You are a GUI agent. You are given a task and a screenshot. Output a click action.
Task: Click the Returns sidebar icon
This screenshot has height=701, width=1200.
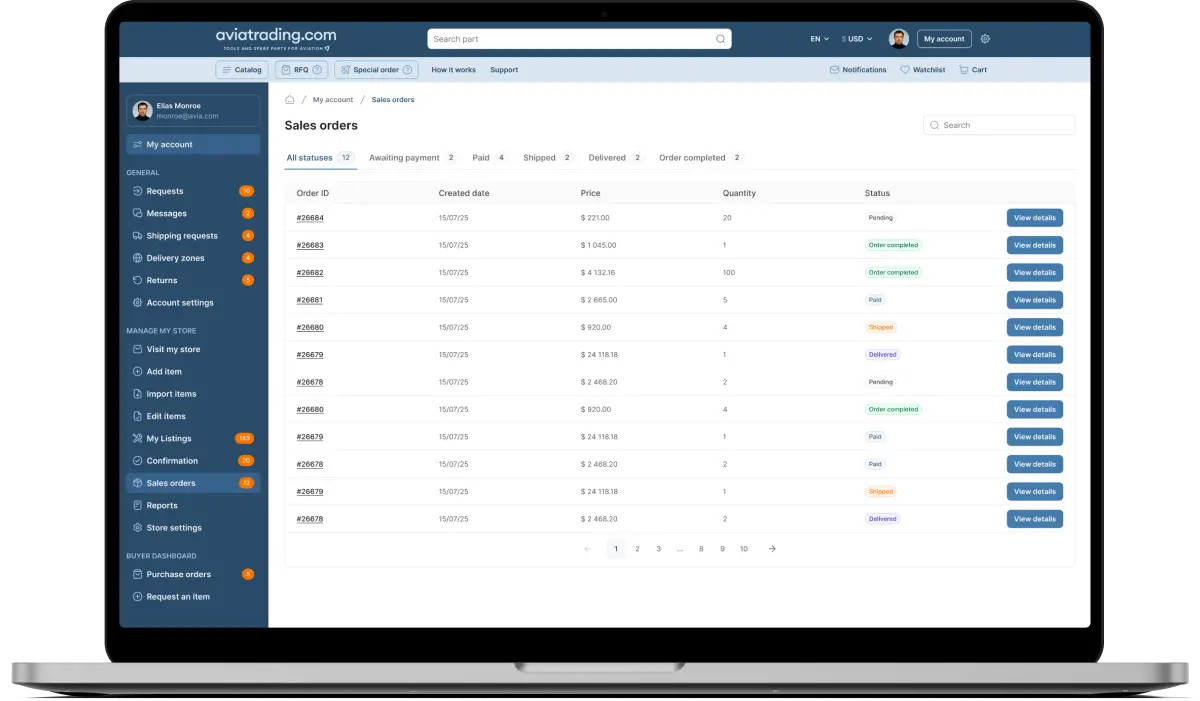(x=137, y=280)
